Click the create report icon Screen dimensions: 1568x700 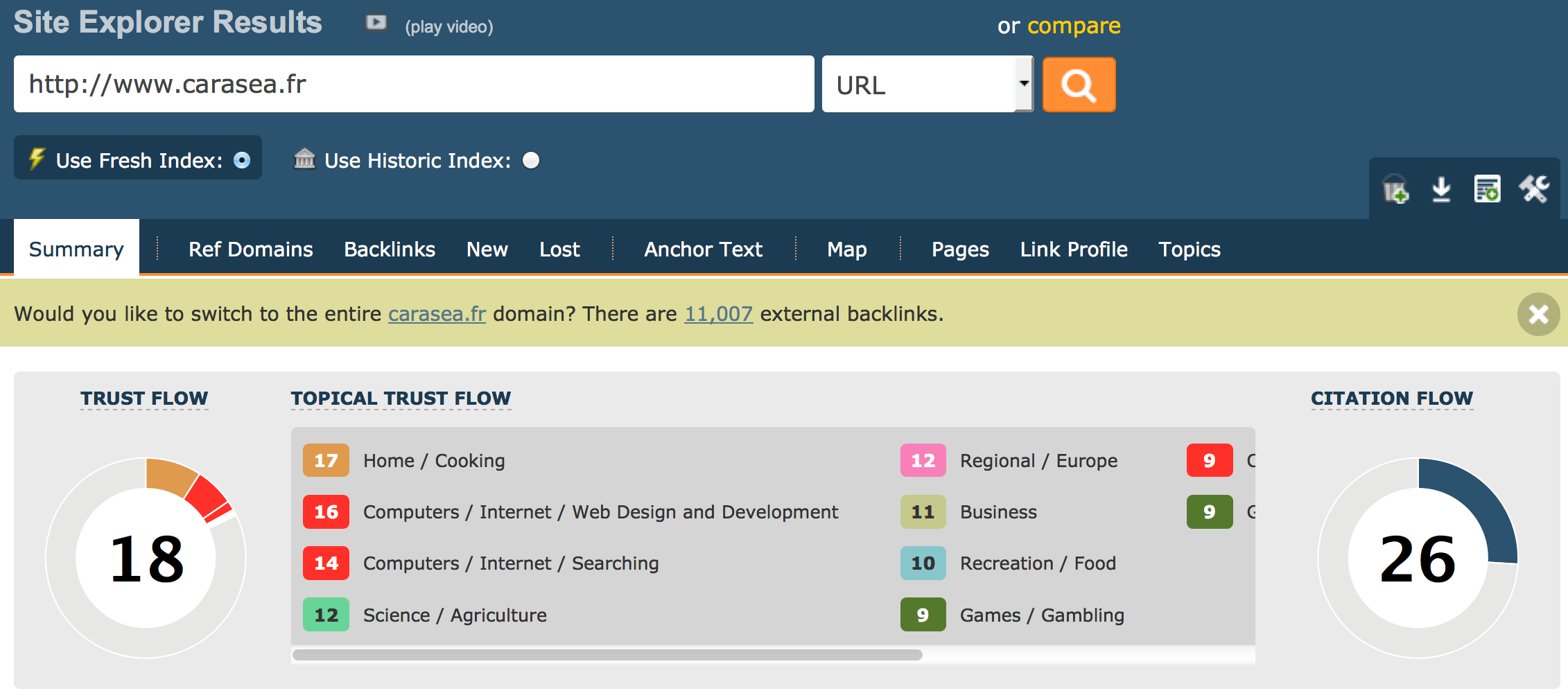point(1488,189)
